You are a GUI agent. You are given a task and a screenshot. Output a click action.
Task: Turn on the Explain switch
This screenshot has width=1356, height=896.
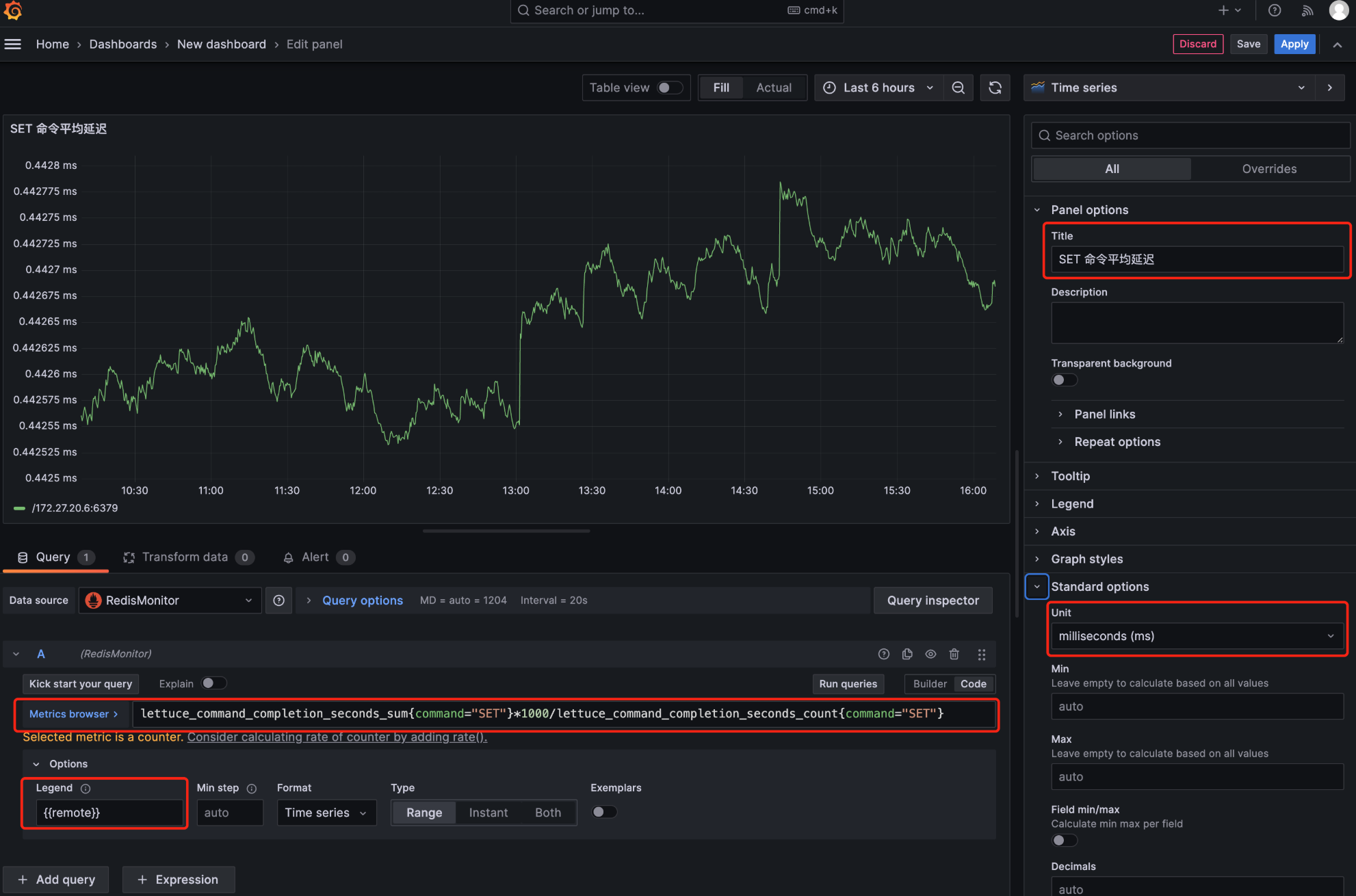pos(213,683)
